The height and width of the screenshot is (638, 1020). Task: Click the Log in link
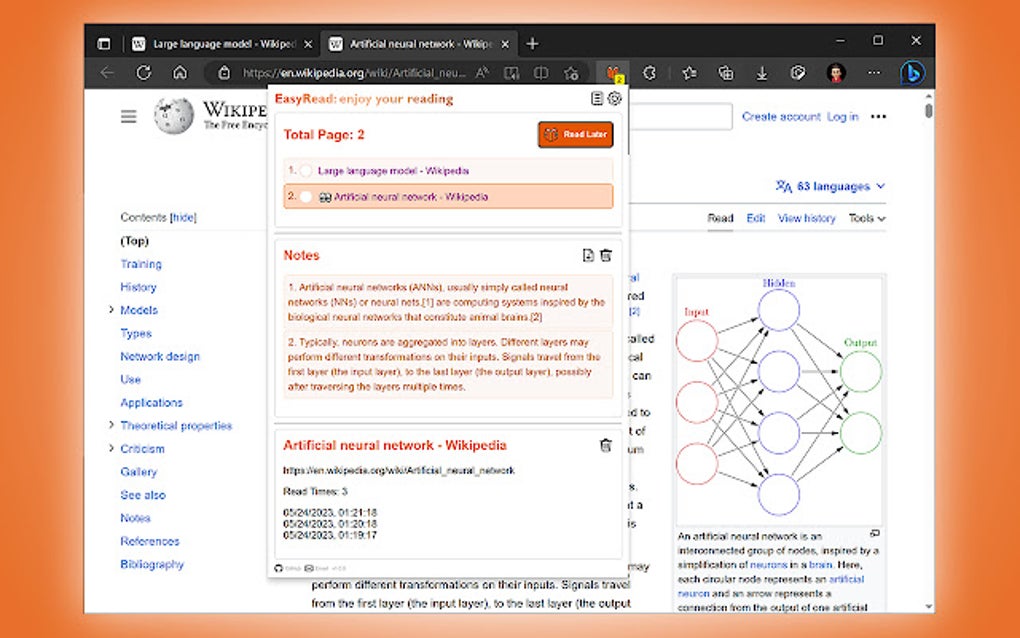842,116
